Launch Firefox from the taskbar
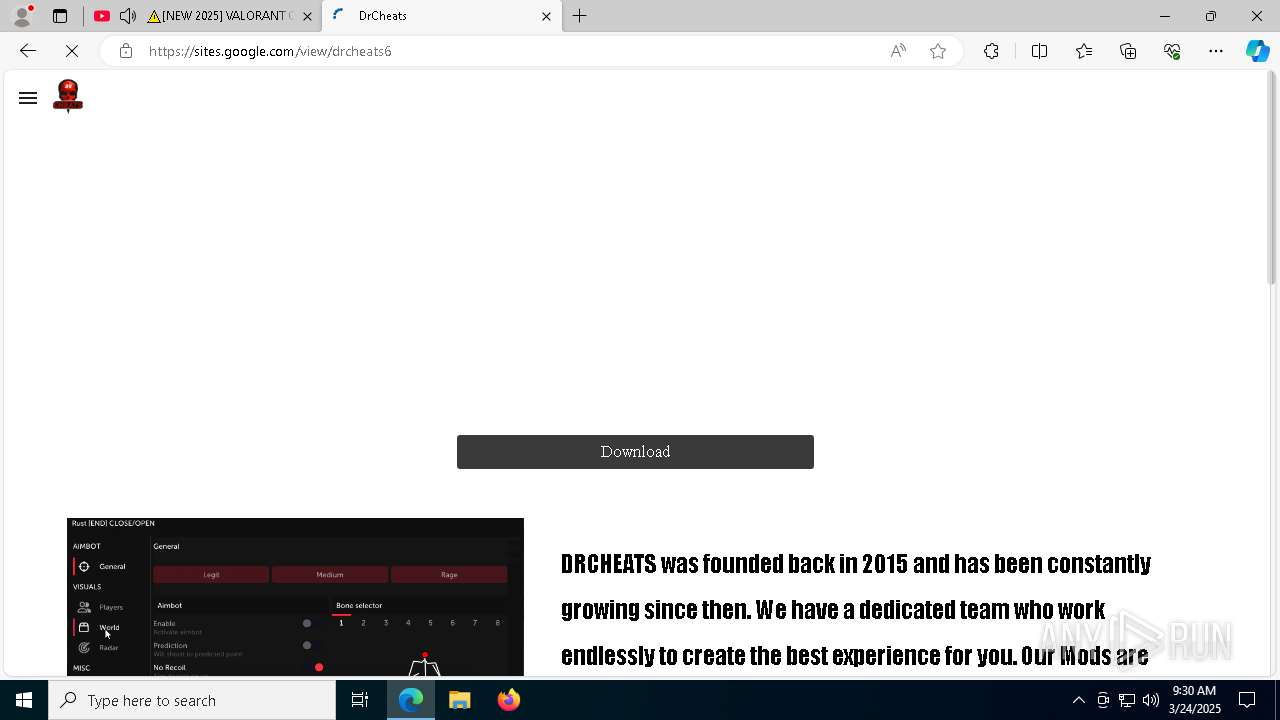 pos(509,700)
